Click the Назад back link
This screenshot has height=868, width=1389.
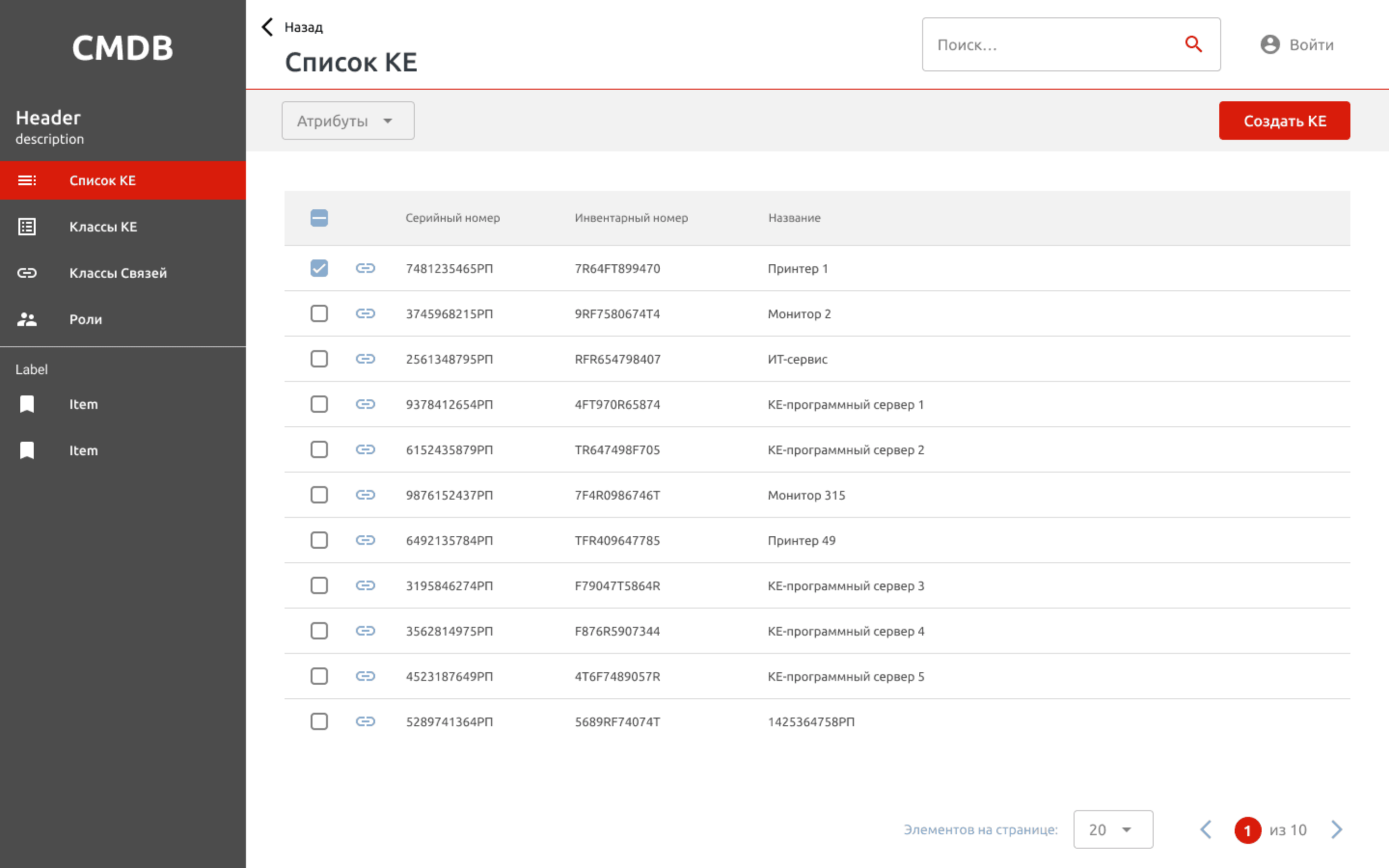pos(304,27)
